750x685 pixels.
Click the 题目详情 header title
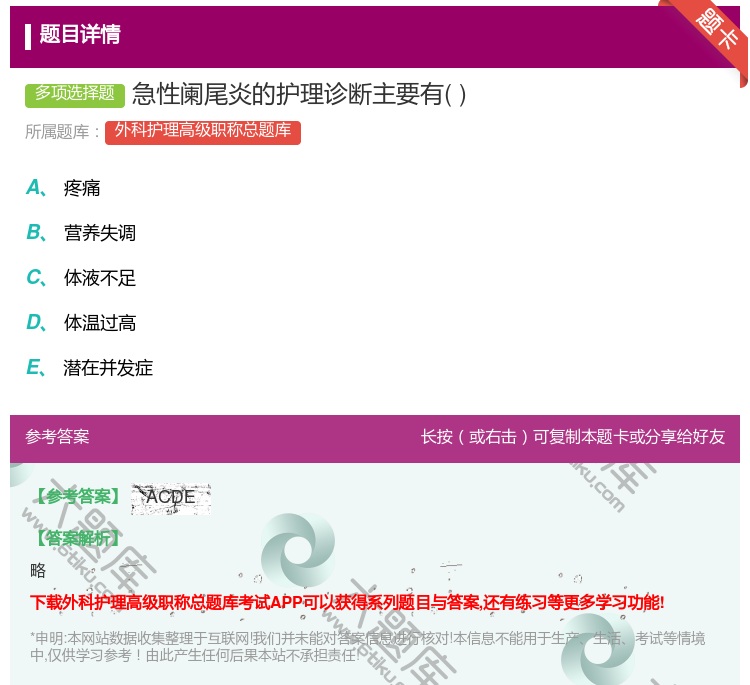point(80,35)
